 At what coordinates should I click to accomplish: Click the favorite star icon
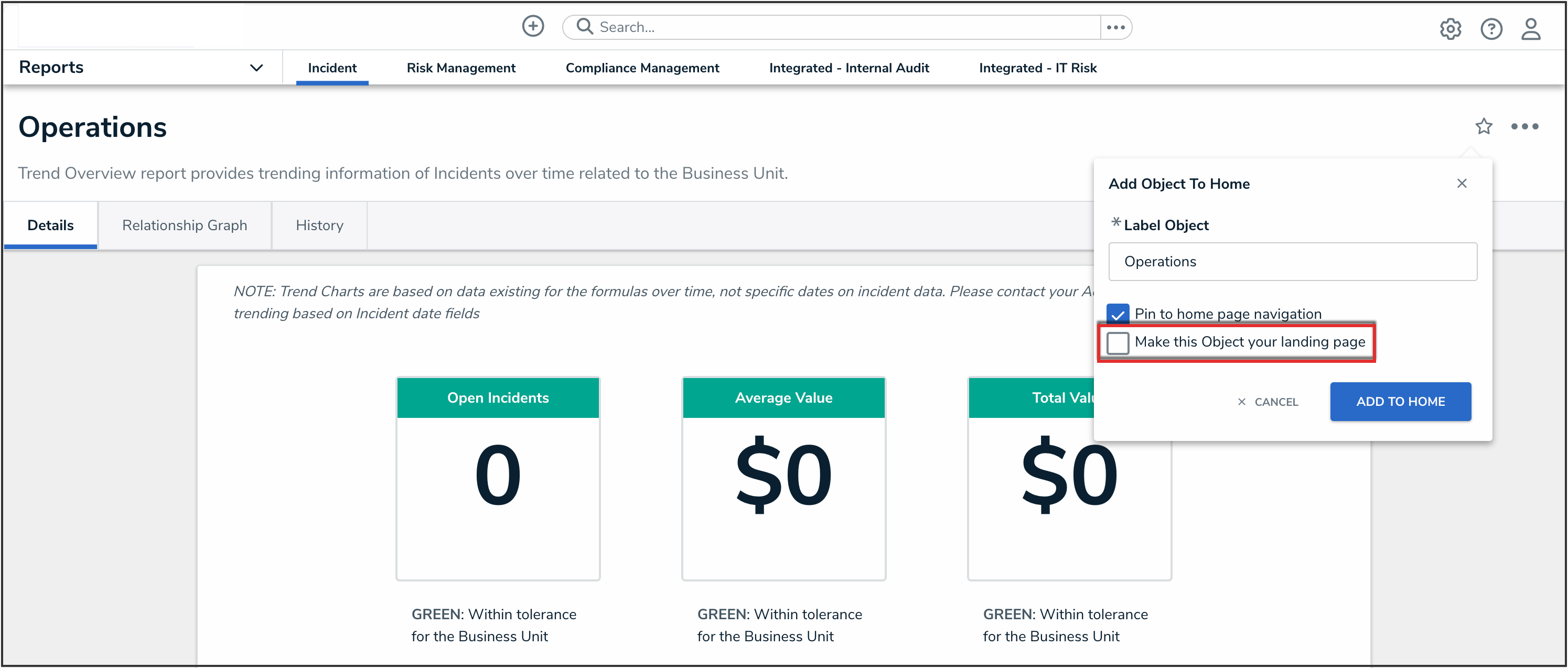pos(1484,126)
